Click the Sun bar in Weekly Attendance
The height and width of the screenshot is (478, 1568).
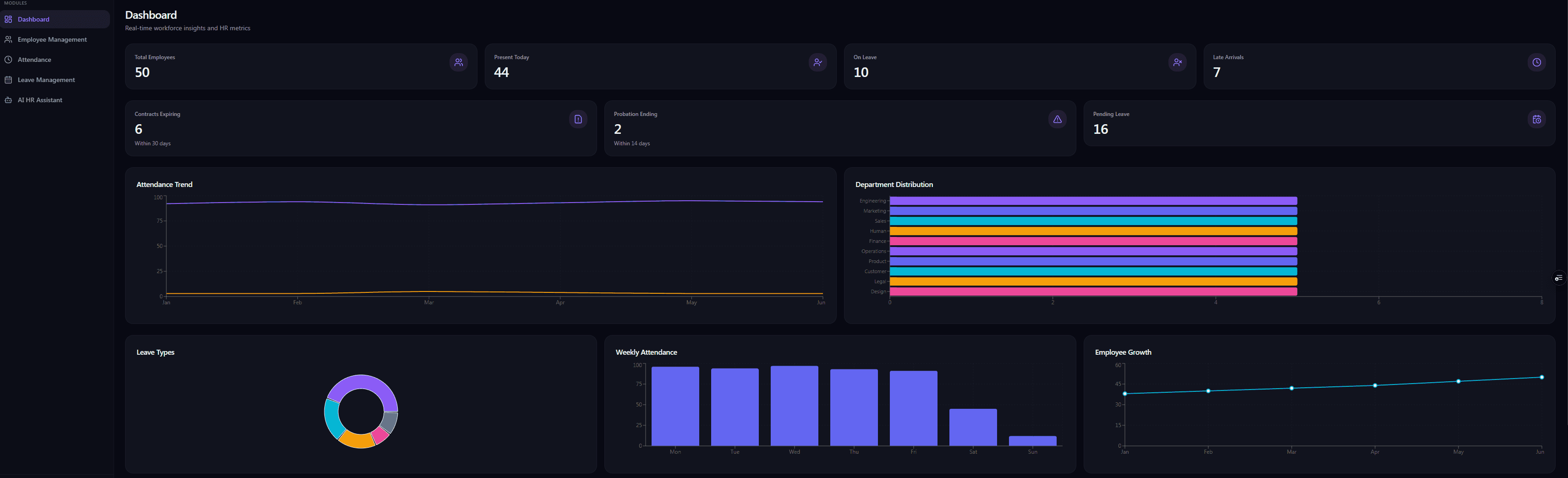pos(1033,441)
